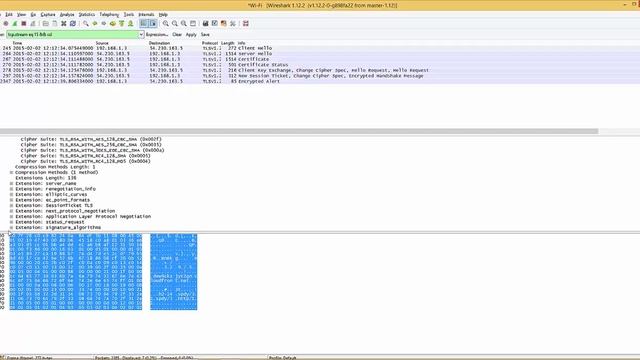Jump to the last packet
The image size is (640, 360).
pos(131,24)
